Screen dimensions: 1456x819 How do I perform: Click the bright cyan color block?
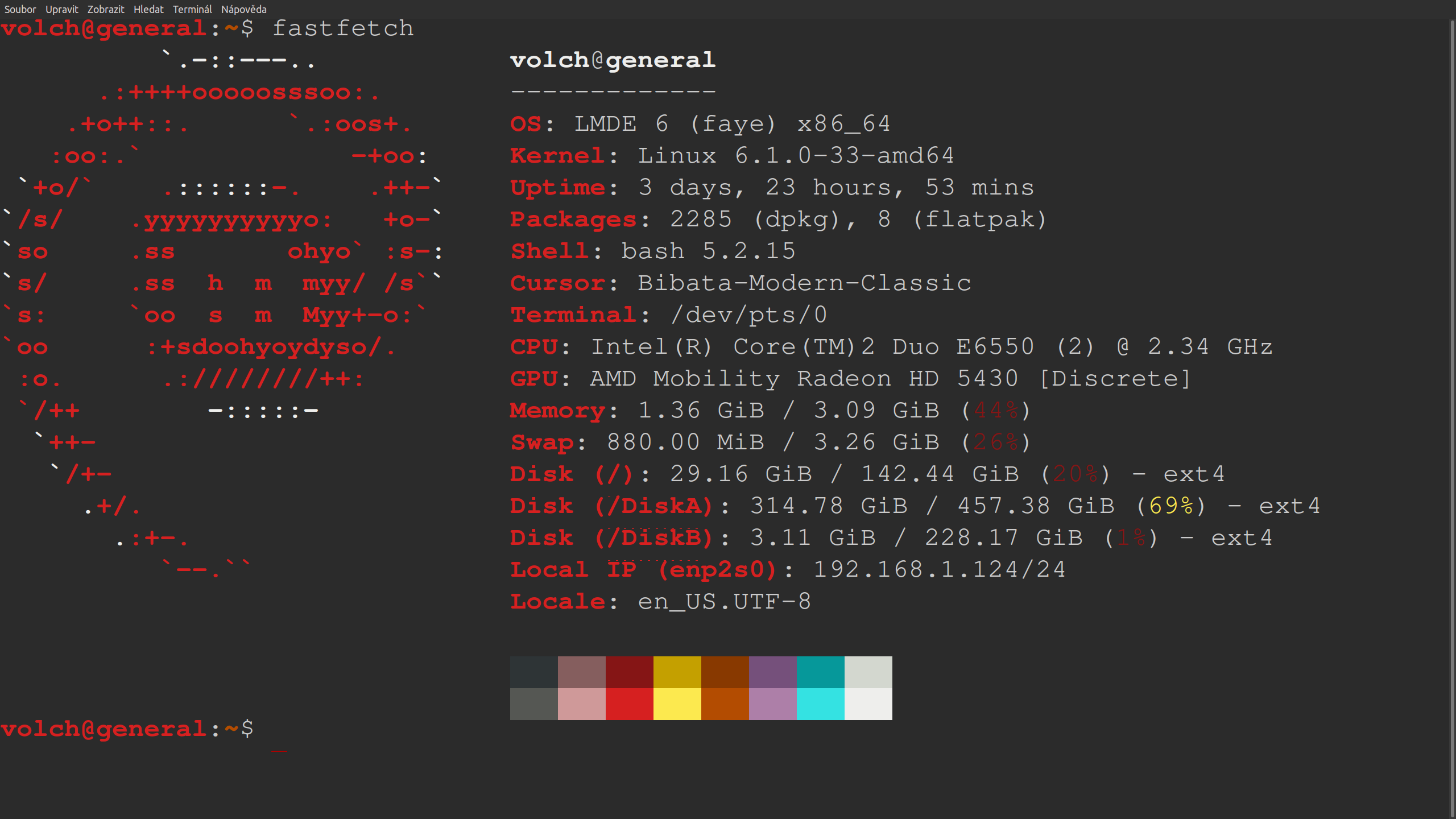coord(820,704)
